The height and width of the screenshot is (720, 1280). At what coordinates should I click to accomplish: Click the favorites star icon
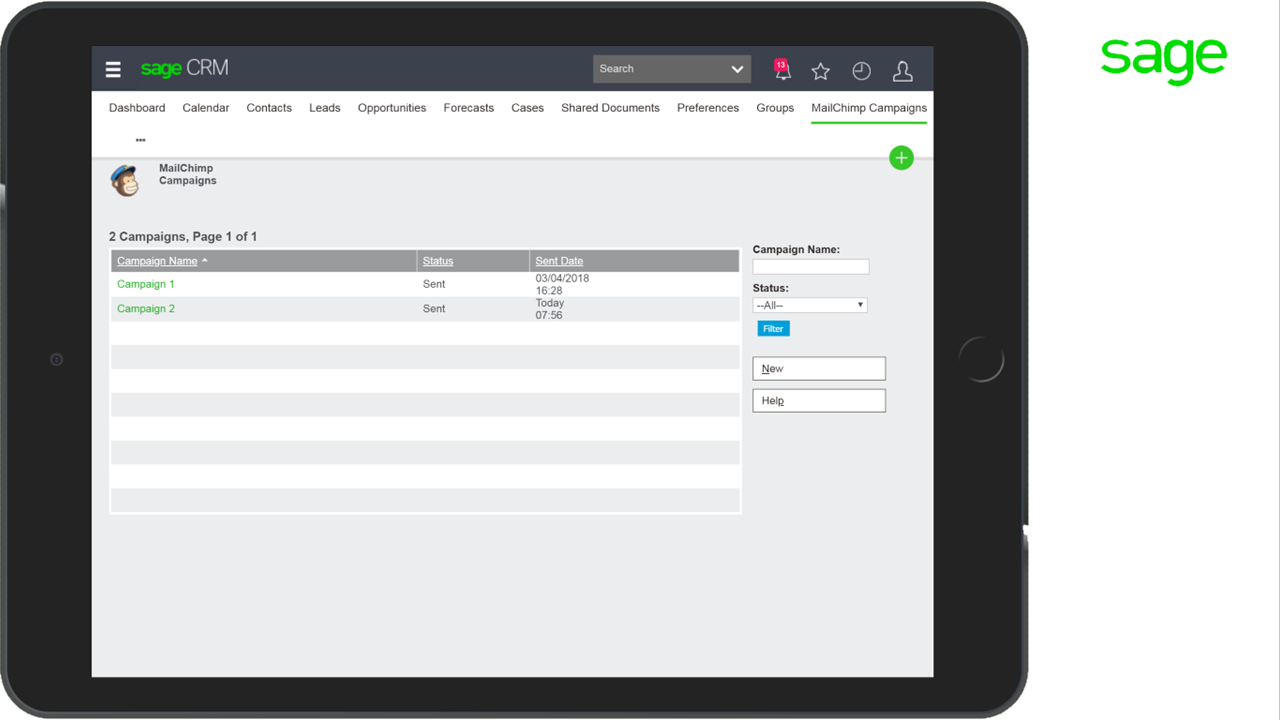(820, 71)
